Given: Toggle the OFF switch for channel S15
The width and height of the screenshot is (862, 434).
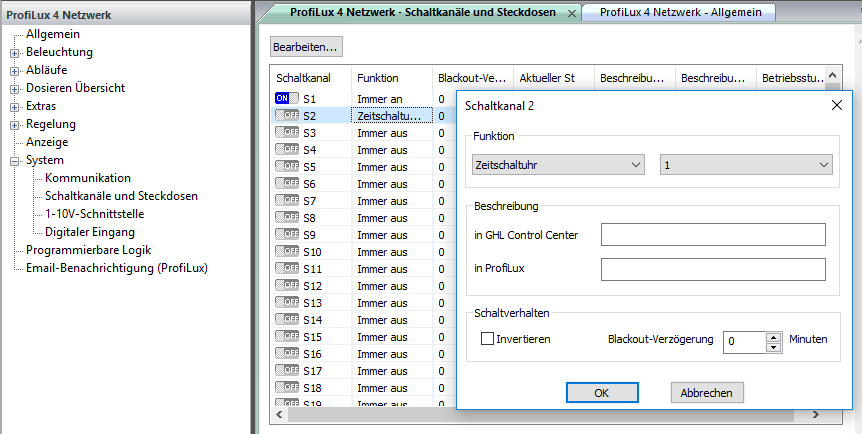Looking at the screenshot, I should [287, 337].
